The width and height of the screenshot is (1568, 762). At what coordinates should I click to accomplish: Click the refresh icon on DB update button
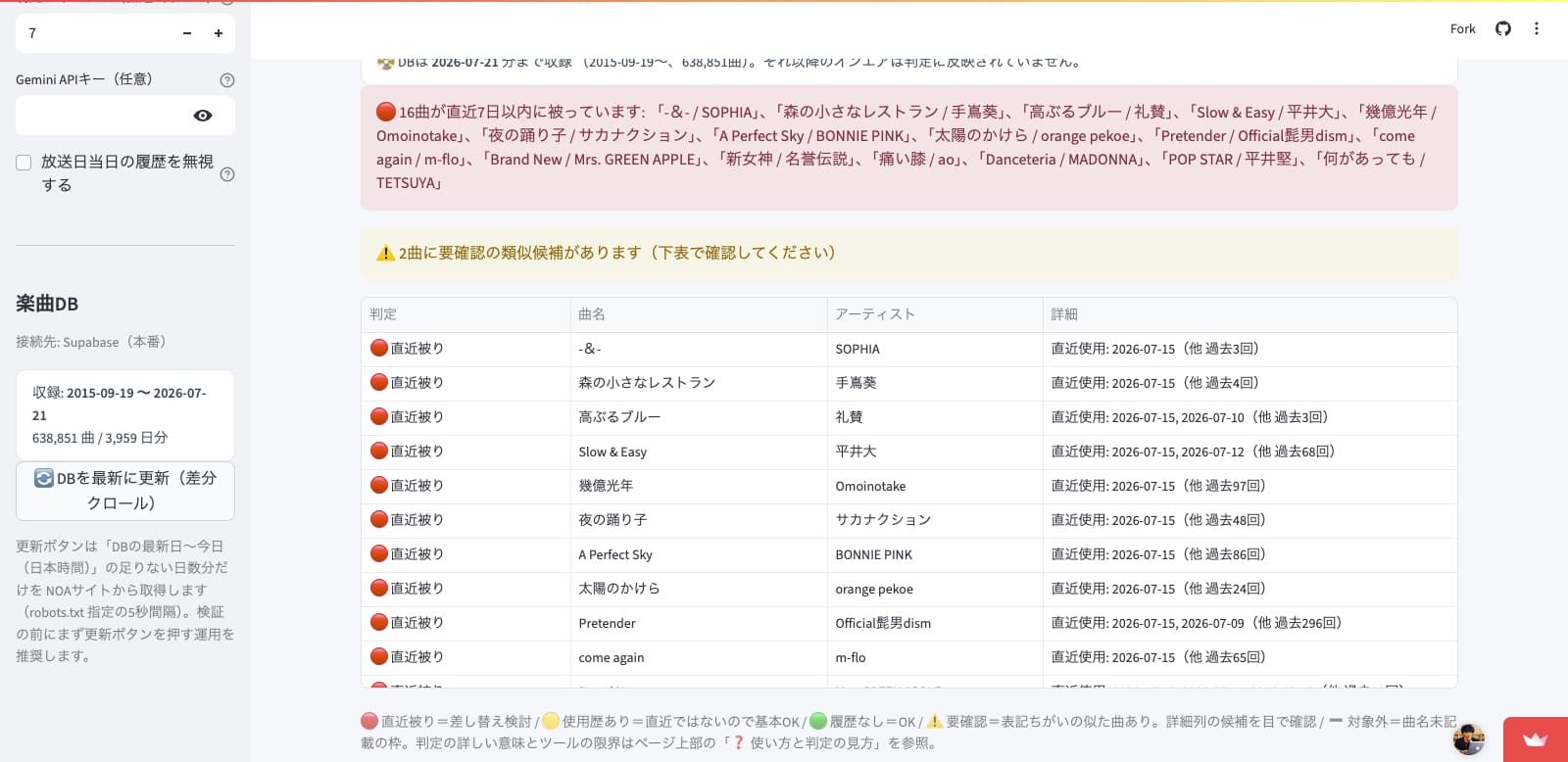(x=44, y=478)
